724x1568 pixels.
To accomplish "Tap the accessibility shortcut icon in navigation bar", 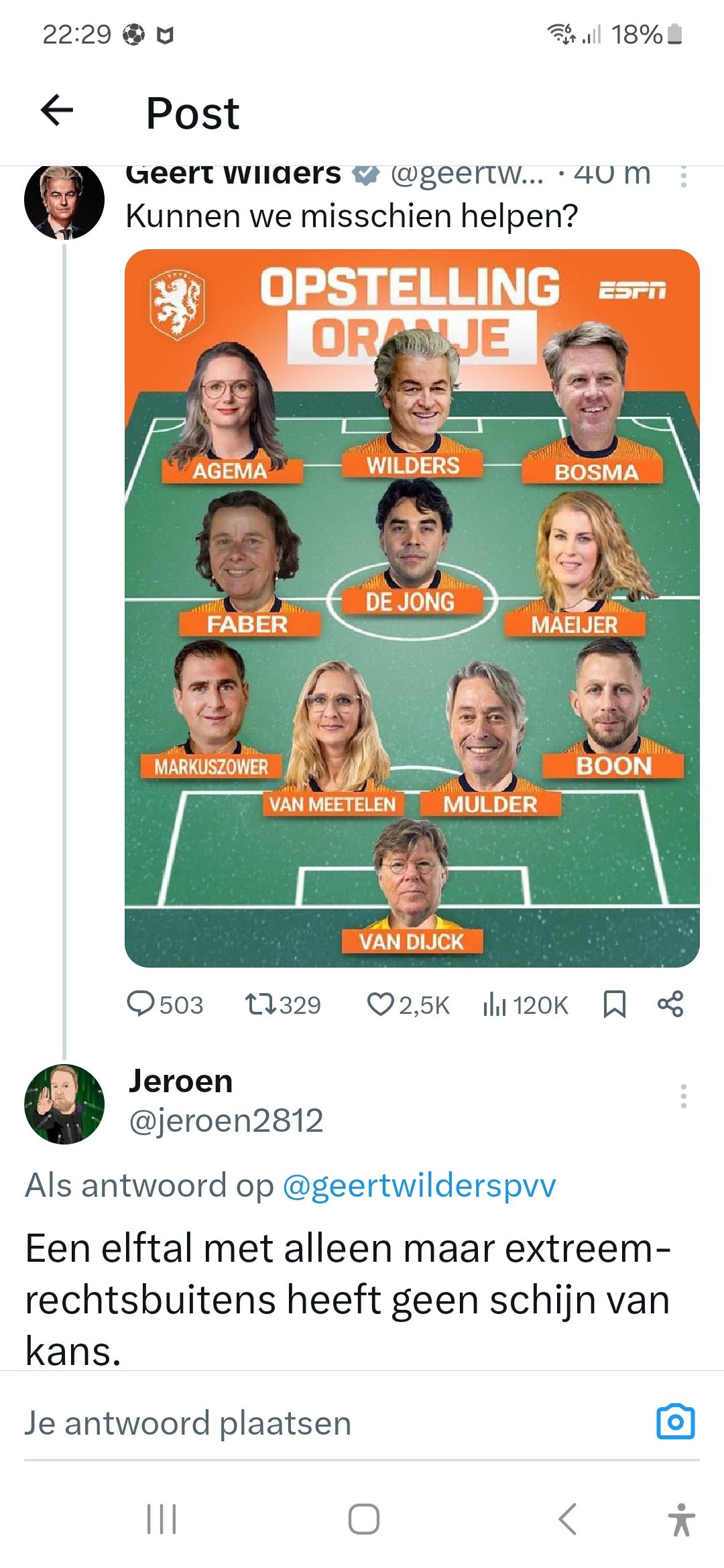I will (682, 1519).
